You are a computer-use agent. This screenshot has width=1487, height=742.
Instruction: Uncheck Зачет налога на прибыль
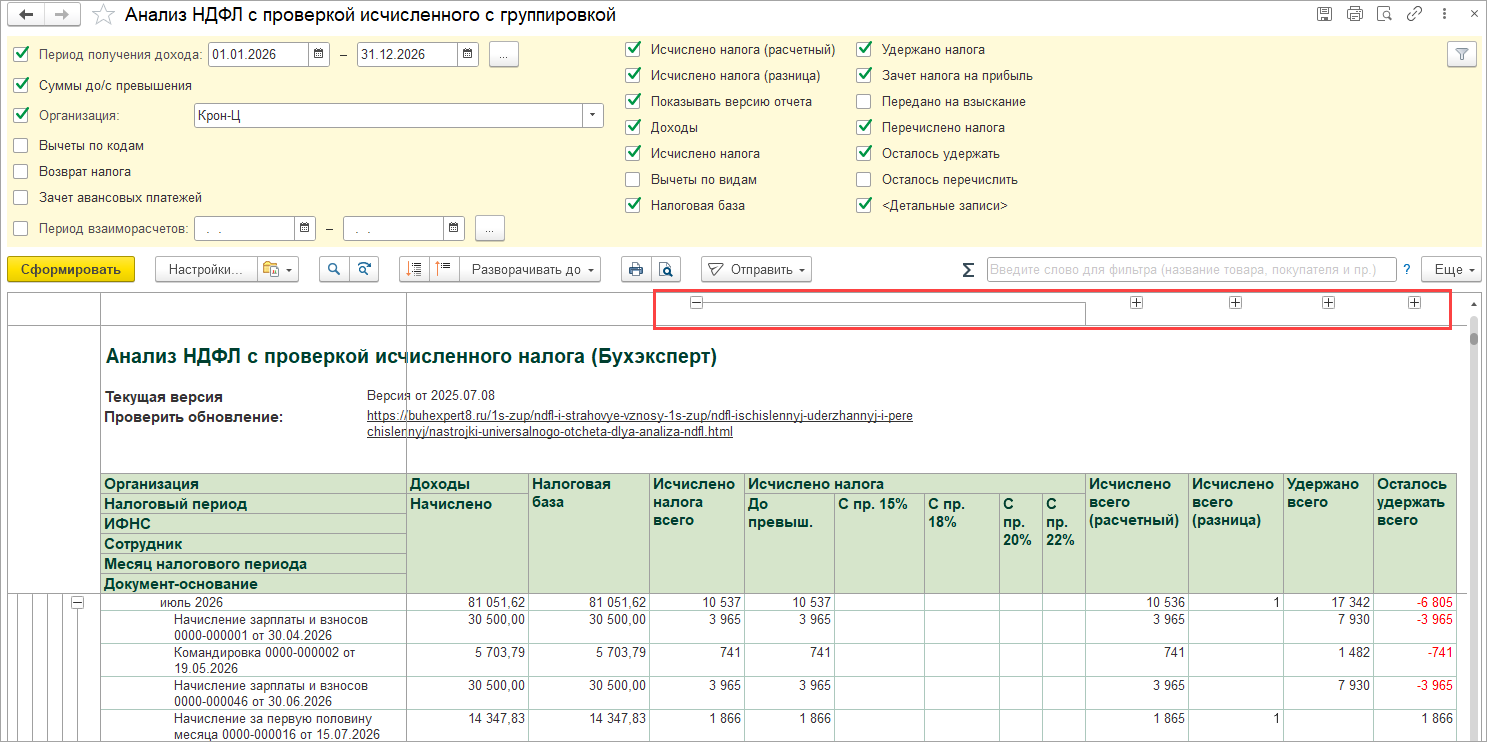[x=864, y=75]
